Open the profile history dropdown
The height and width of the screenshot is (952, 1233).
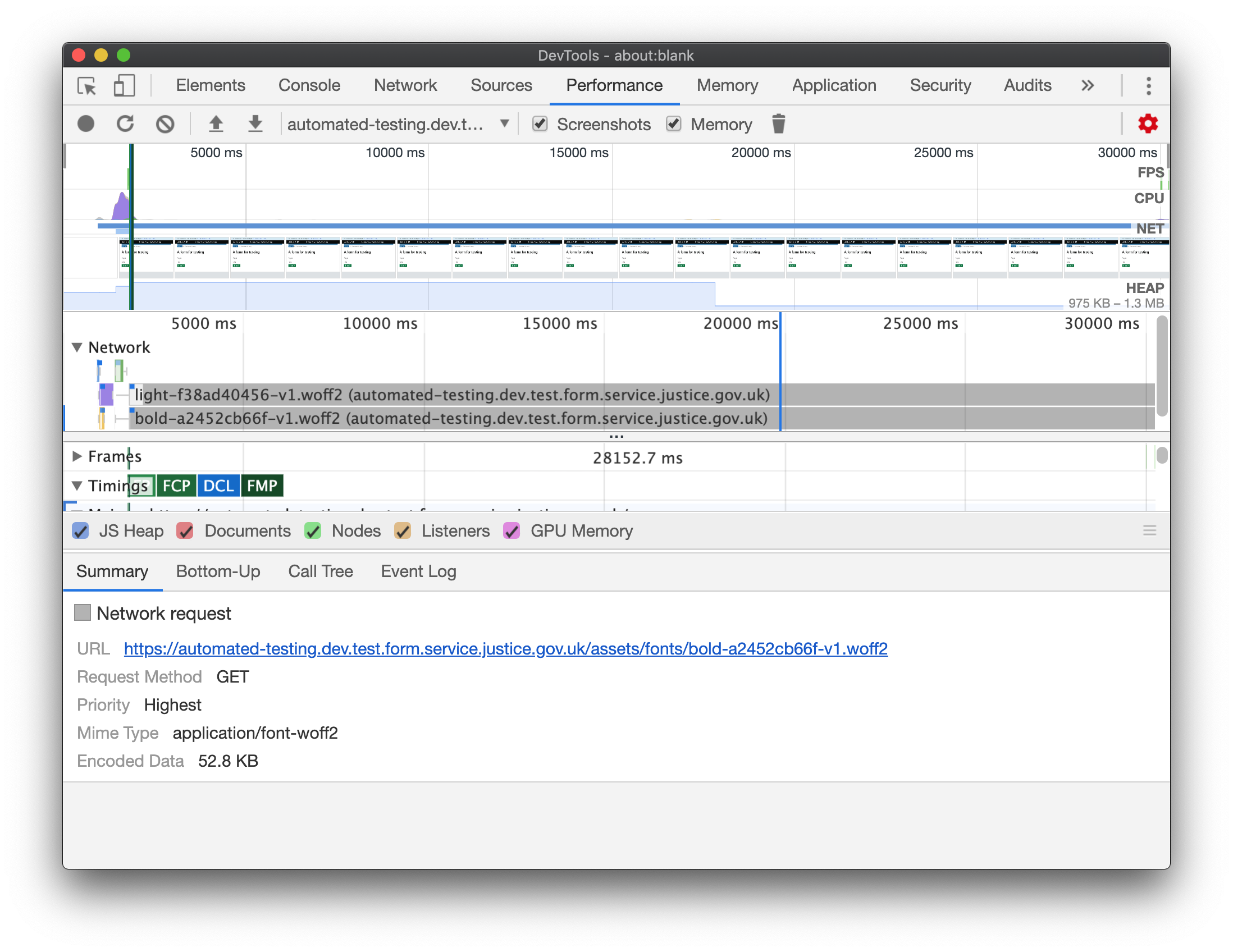[x=504, y=123]
